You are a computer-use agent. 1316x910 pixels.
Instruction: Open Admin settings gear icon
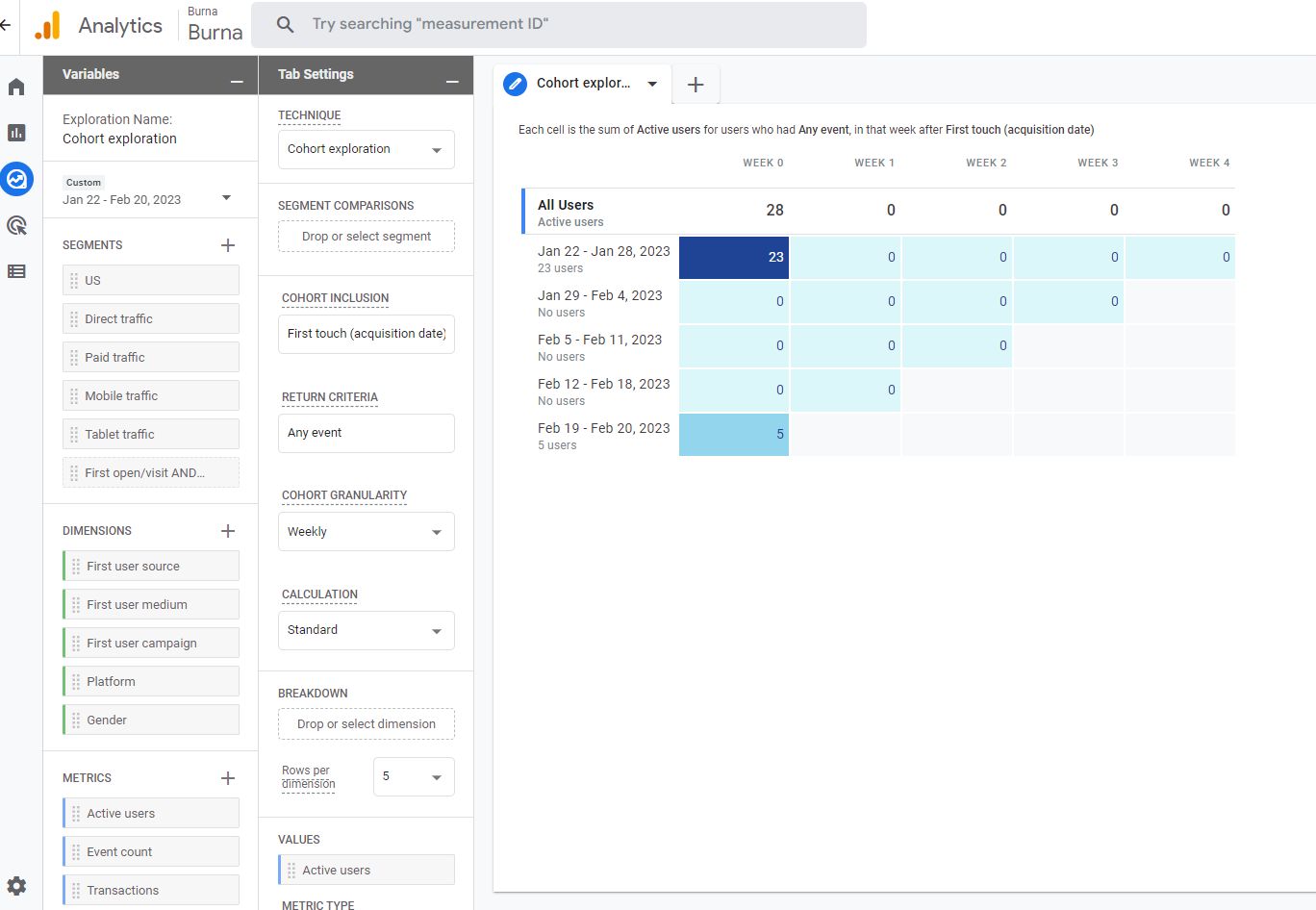(x=16, y=886)
